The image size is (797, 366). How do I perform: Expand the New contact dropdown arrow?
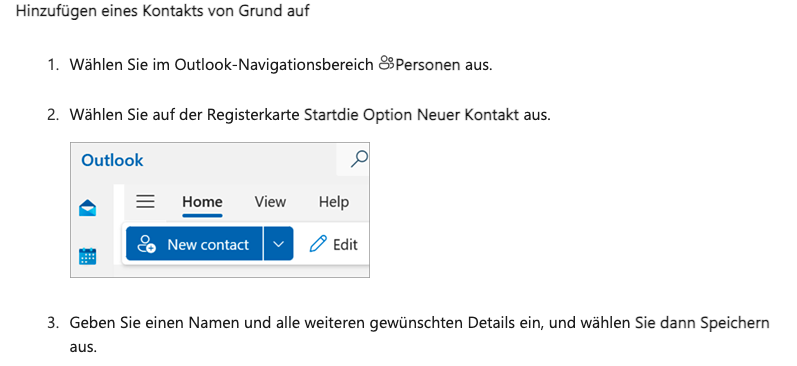click(x=278, y=243)
